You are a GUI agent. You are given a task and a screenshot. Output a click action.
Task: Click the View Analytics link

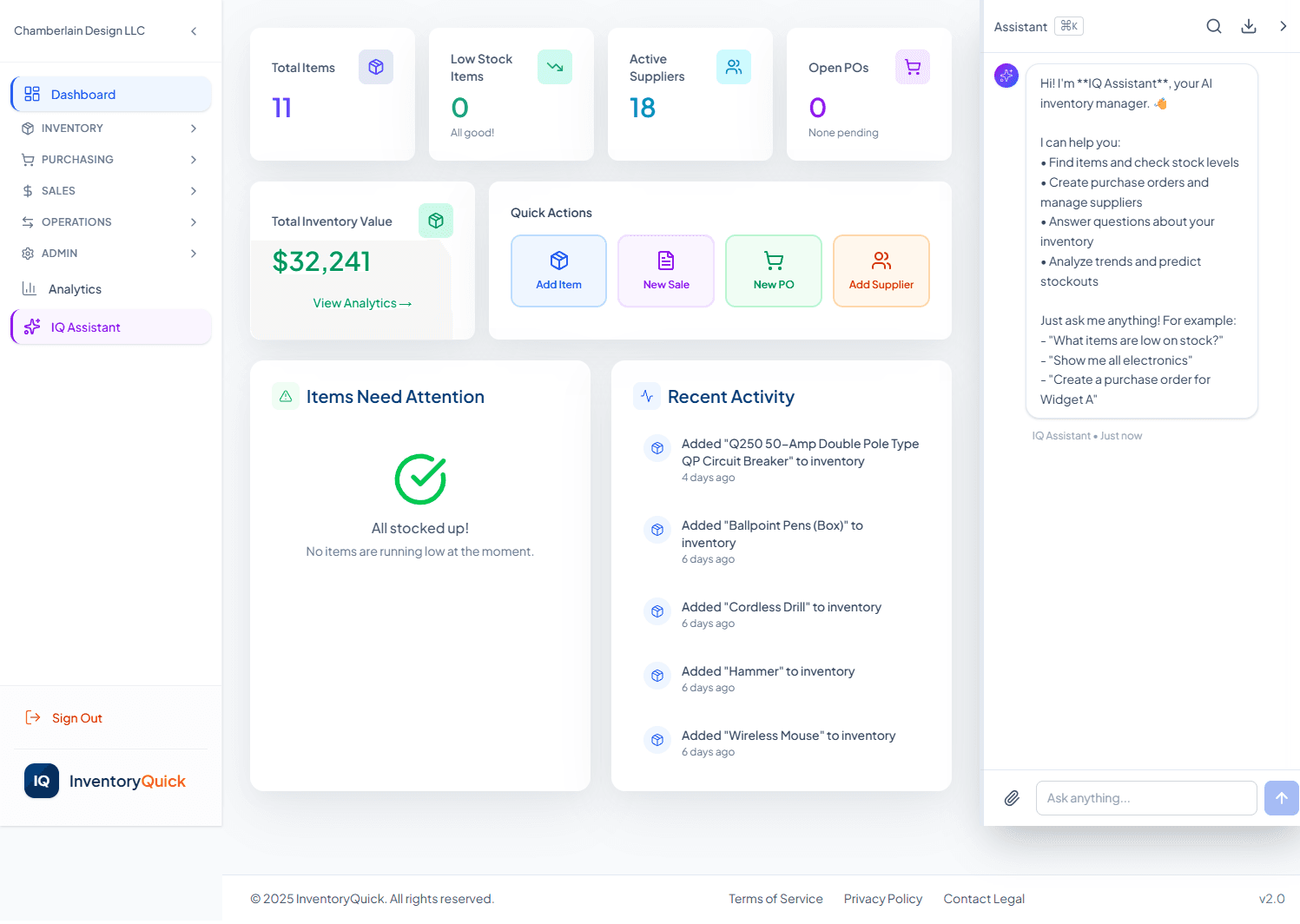[362, 302]
